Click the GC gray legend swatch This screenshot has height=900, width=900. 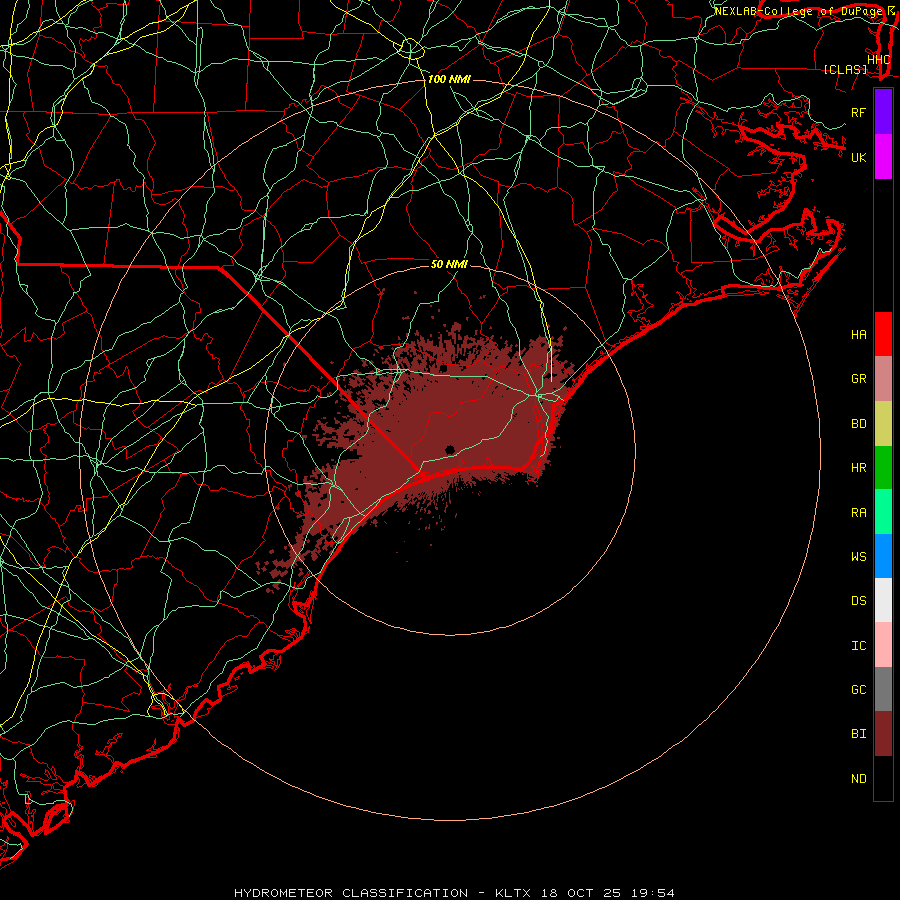(883, 689)
